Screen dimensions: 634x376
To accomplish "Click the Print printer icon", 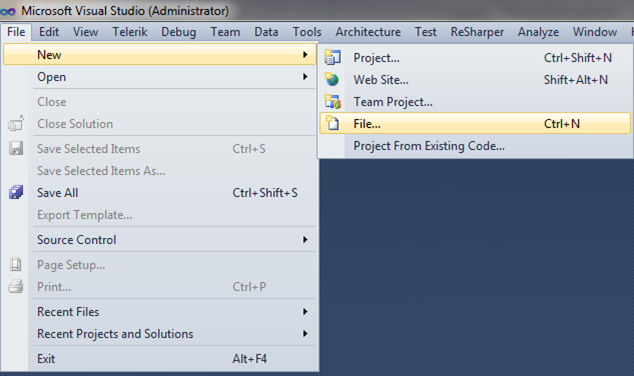I will click(16, 286).
